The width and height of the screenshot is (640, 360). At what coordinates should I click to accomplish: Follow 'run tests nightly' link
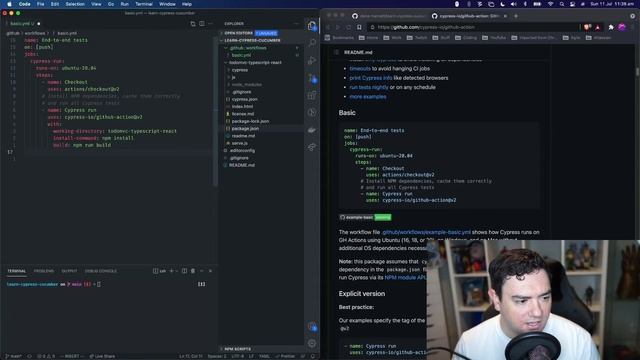pos(369,87)
